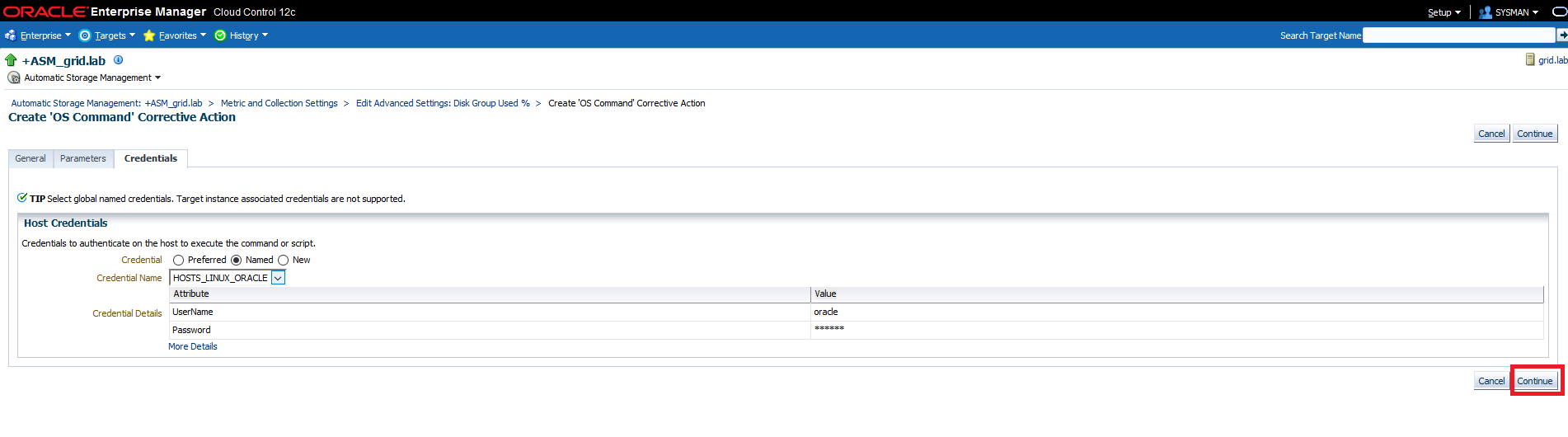Click the search arrow icon beside Search Target Name
The height and width of the screenshot is (437, 1568).
pyautogui.click(x=1562, y=35)
